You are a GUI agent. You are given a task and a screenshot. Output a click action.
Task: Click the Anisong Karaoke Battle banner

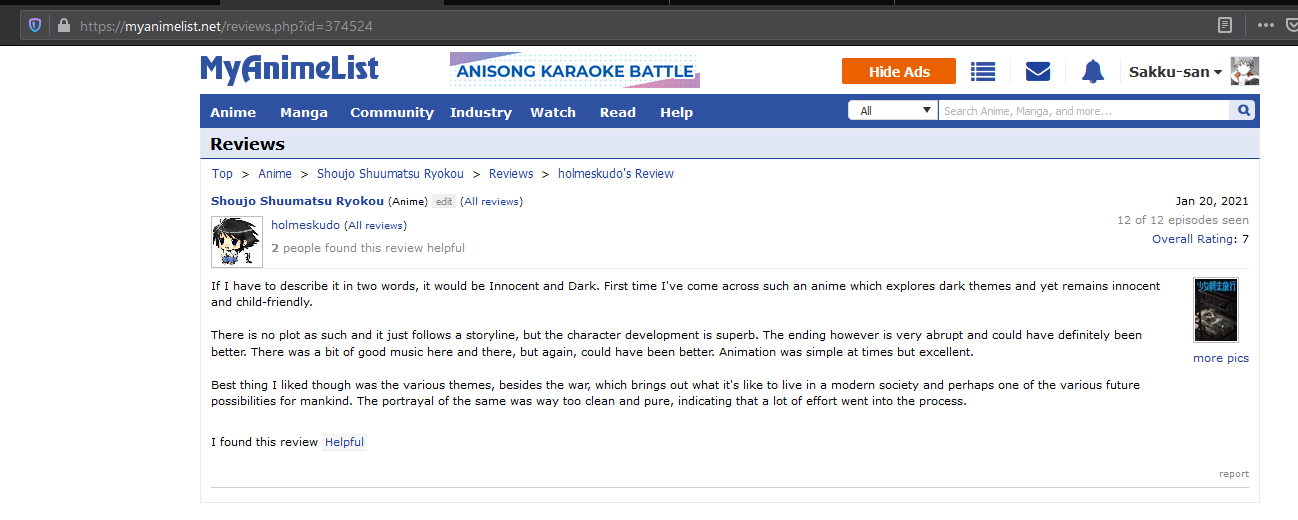(x=575, y=71)
